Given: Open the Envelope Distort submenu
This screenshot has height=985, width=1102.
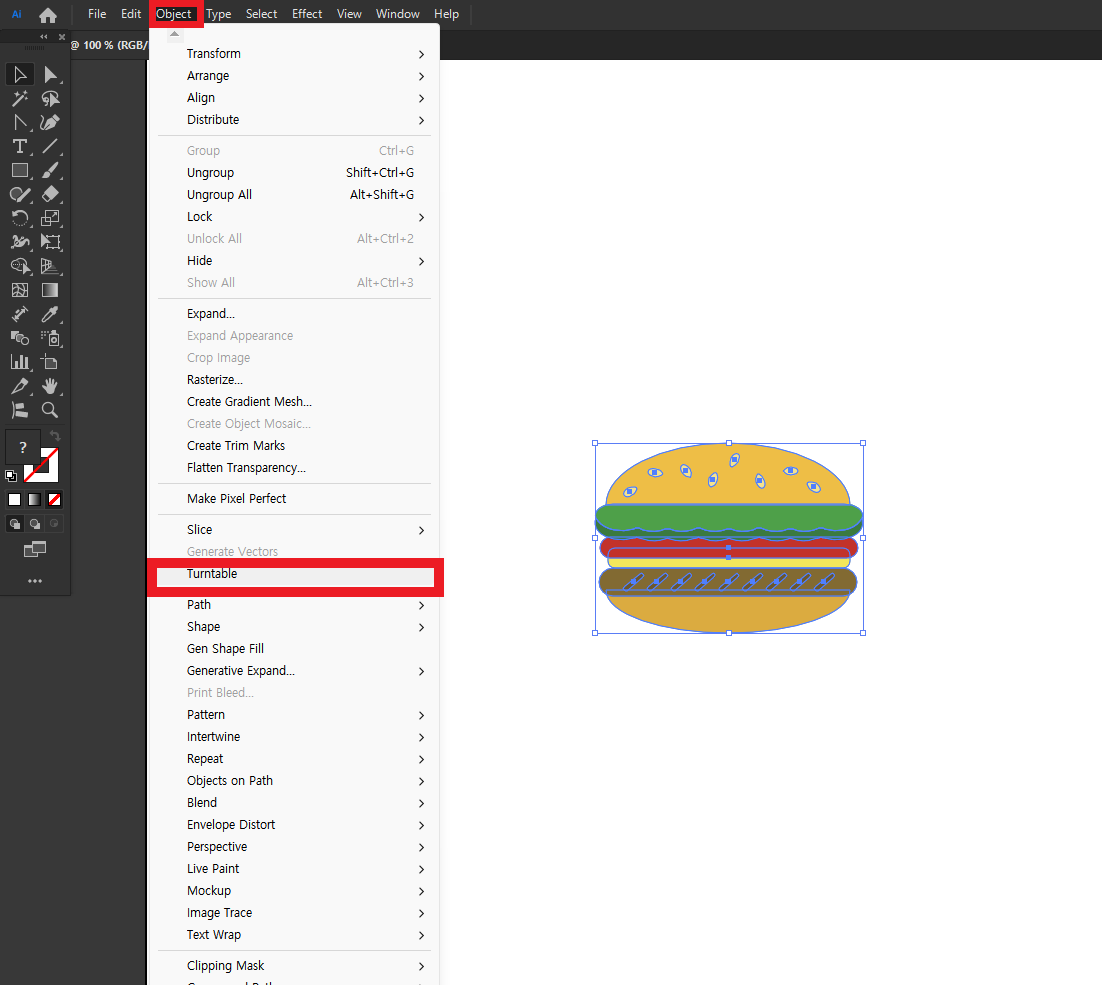Looking at the screenshot, I should pyautogui.click(x=294, y=825).
